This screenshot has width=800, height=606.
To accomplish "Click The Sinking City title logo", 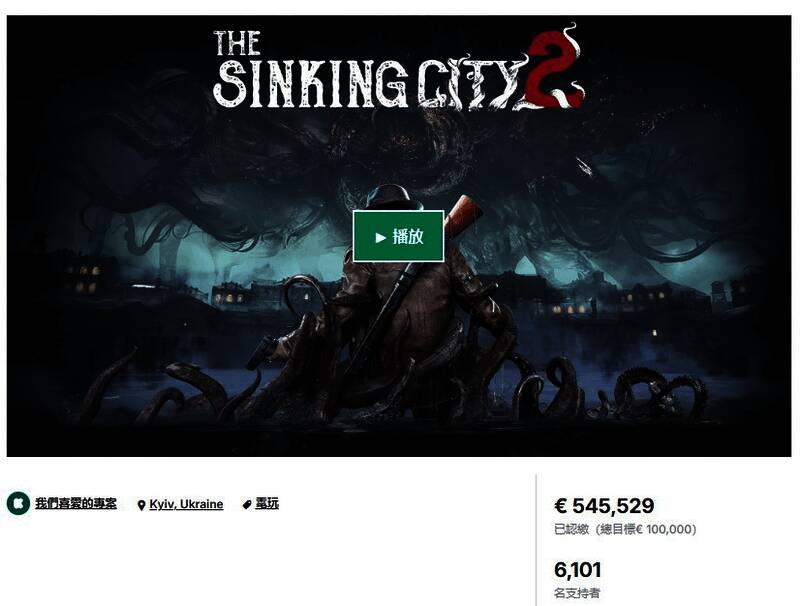I will click(x=398, y=69).
